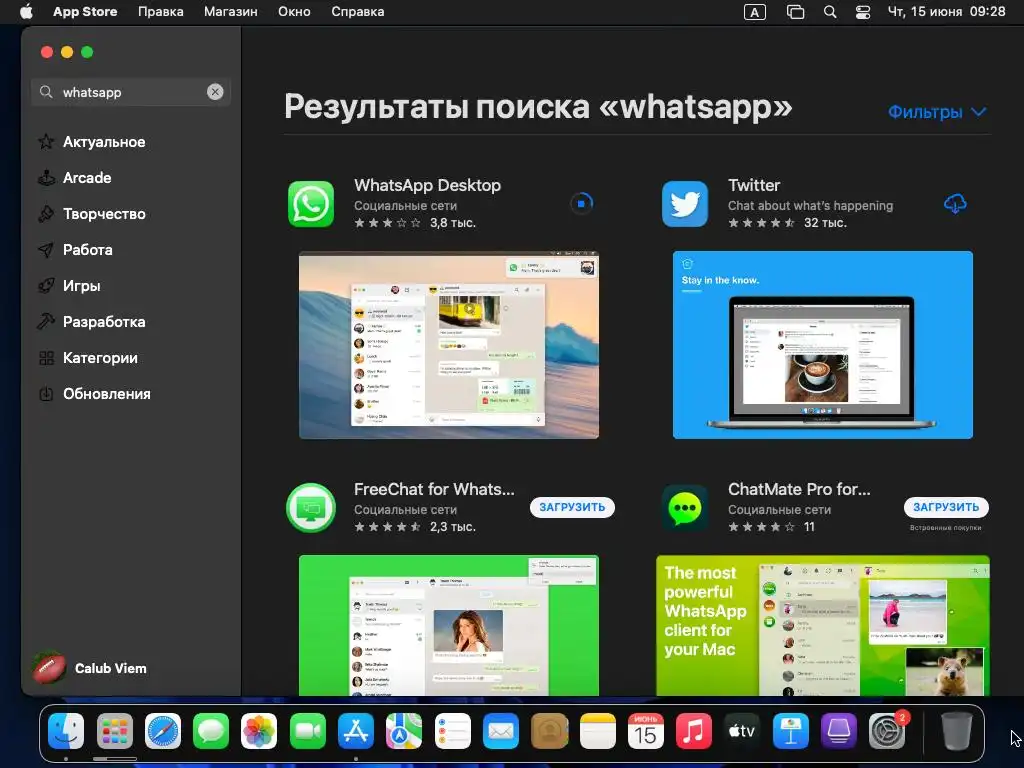The image size is (1024, 768).
Task: Open the WhatsApp Desktop app icon
Action: (x=311, y=204)
